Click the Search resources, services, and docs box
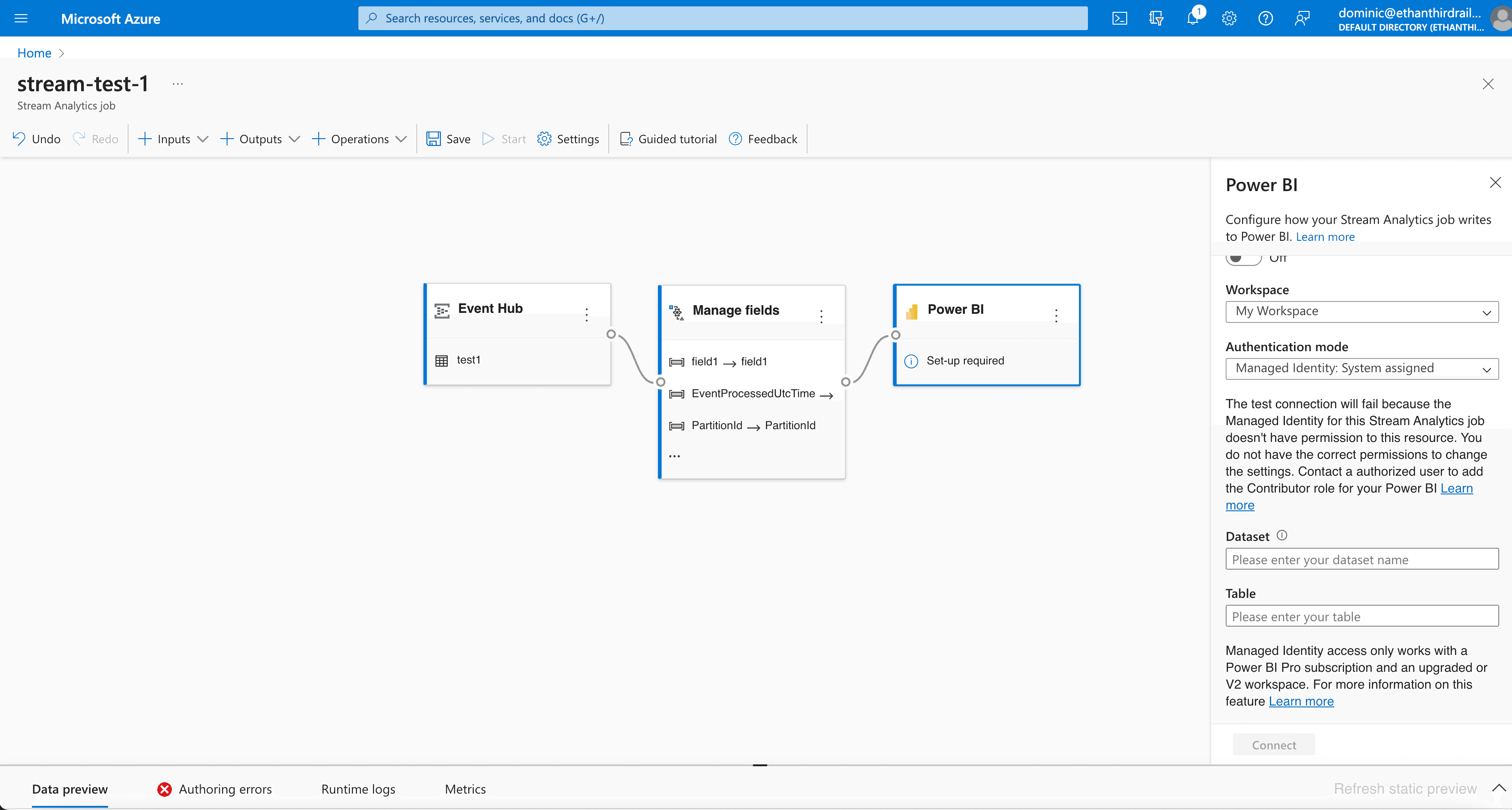Viewport: 1512px width, 810px height. point(723,18)
